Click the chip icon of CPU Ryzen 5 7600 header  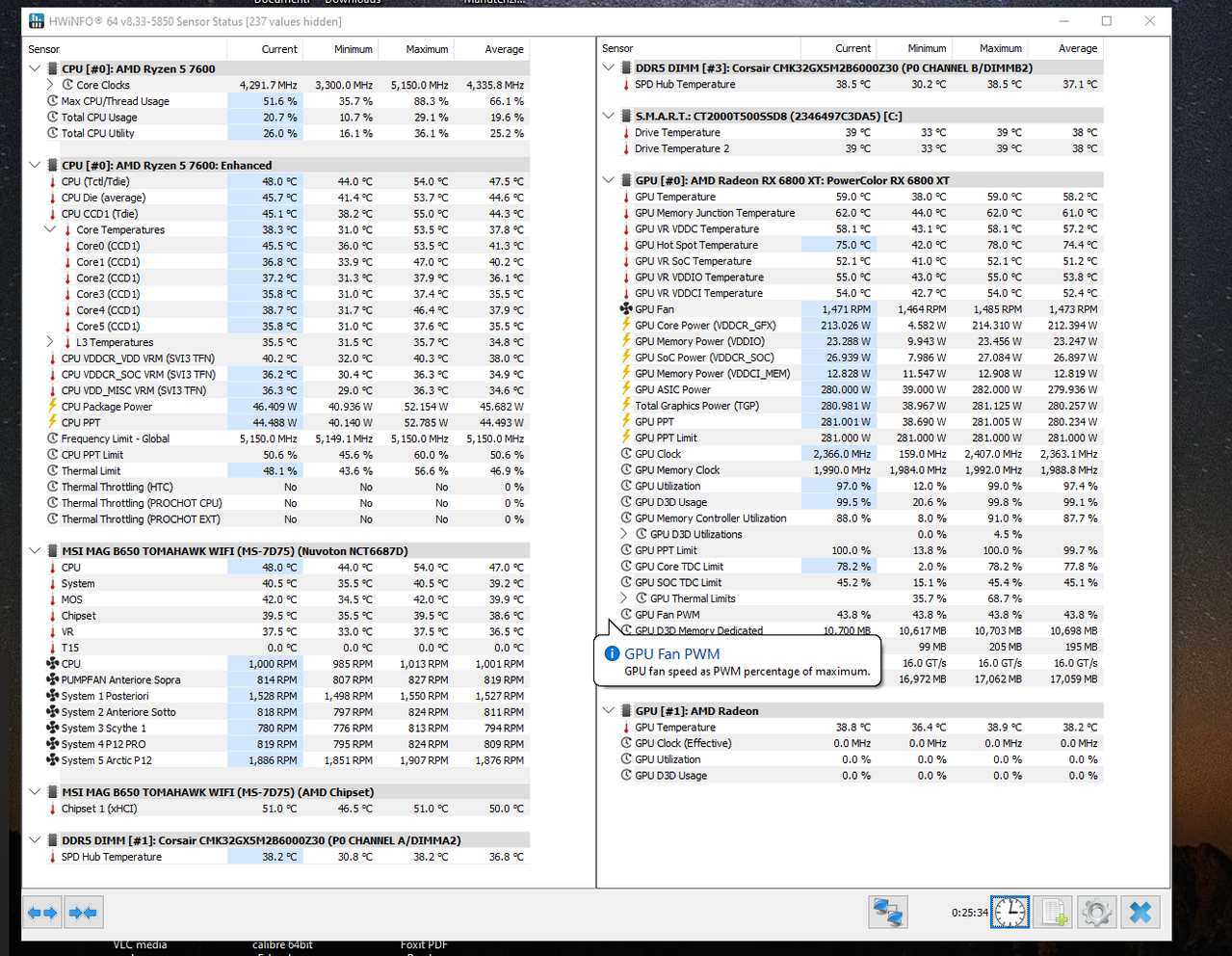pos(52,69)
